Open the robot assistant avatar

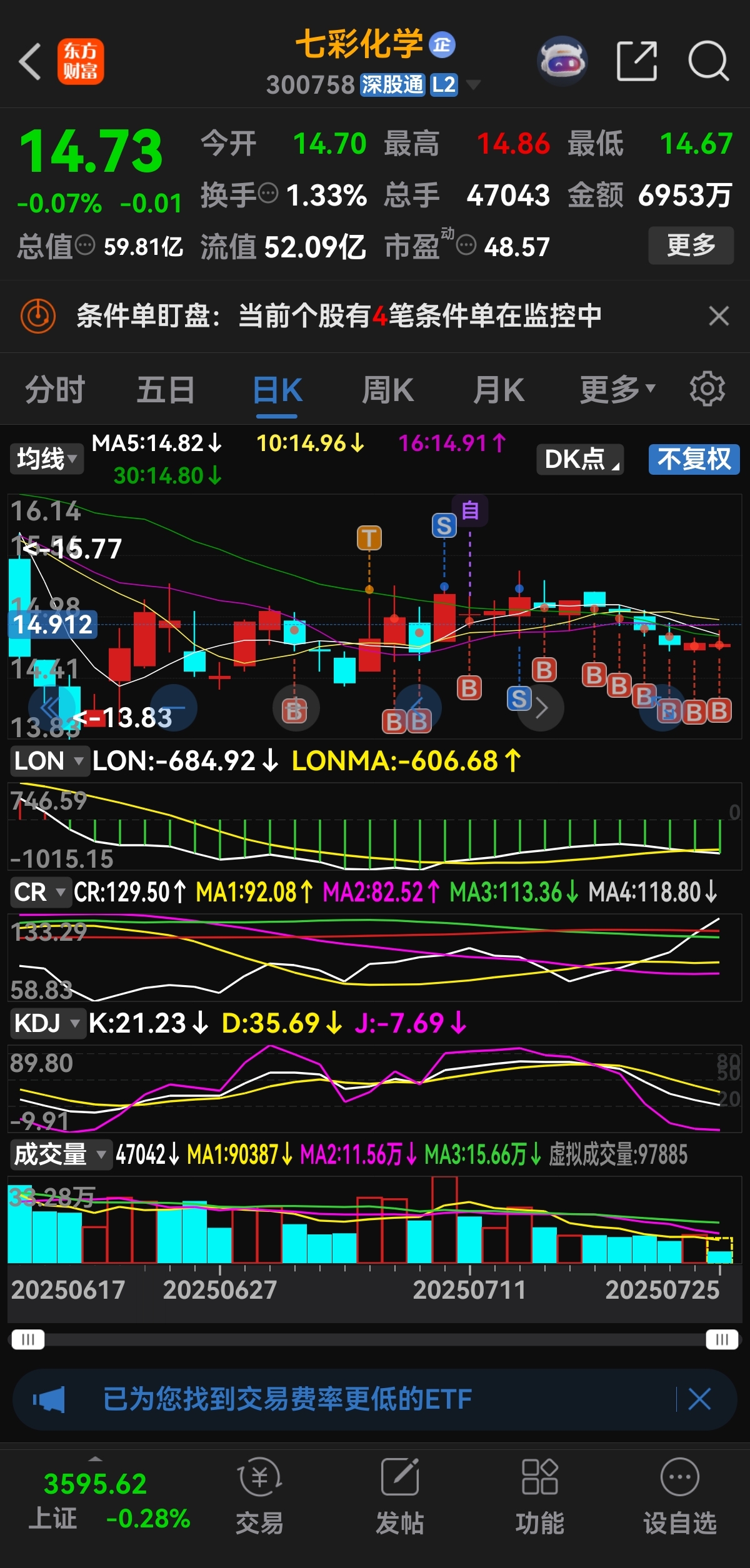coord(562,61)
